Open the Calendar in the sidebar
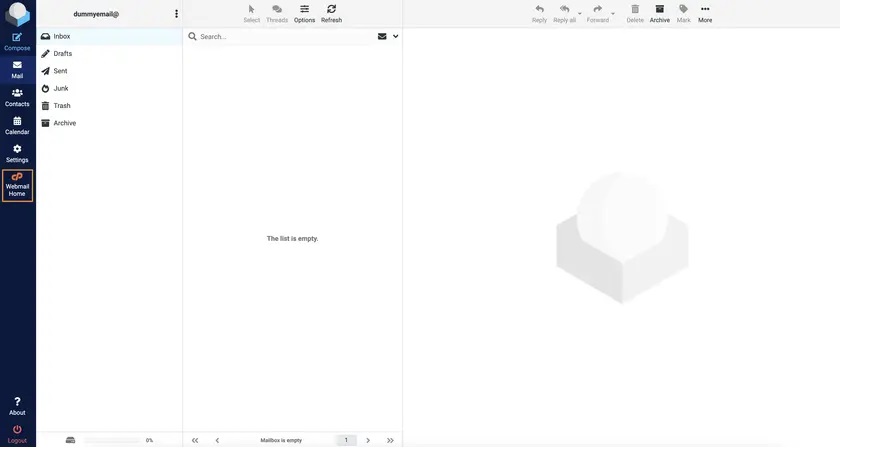The image size is (884, 450). (x=17, y=124)
